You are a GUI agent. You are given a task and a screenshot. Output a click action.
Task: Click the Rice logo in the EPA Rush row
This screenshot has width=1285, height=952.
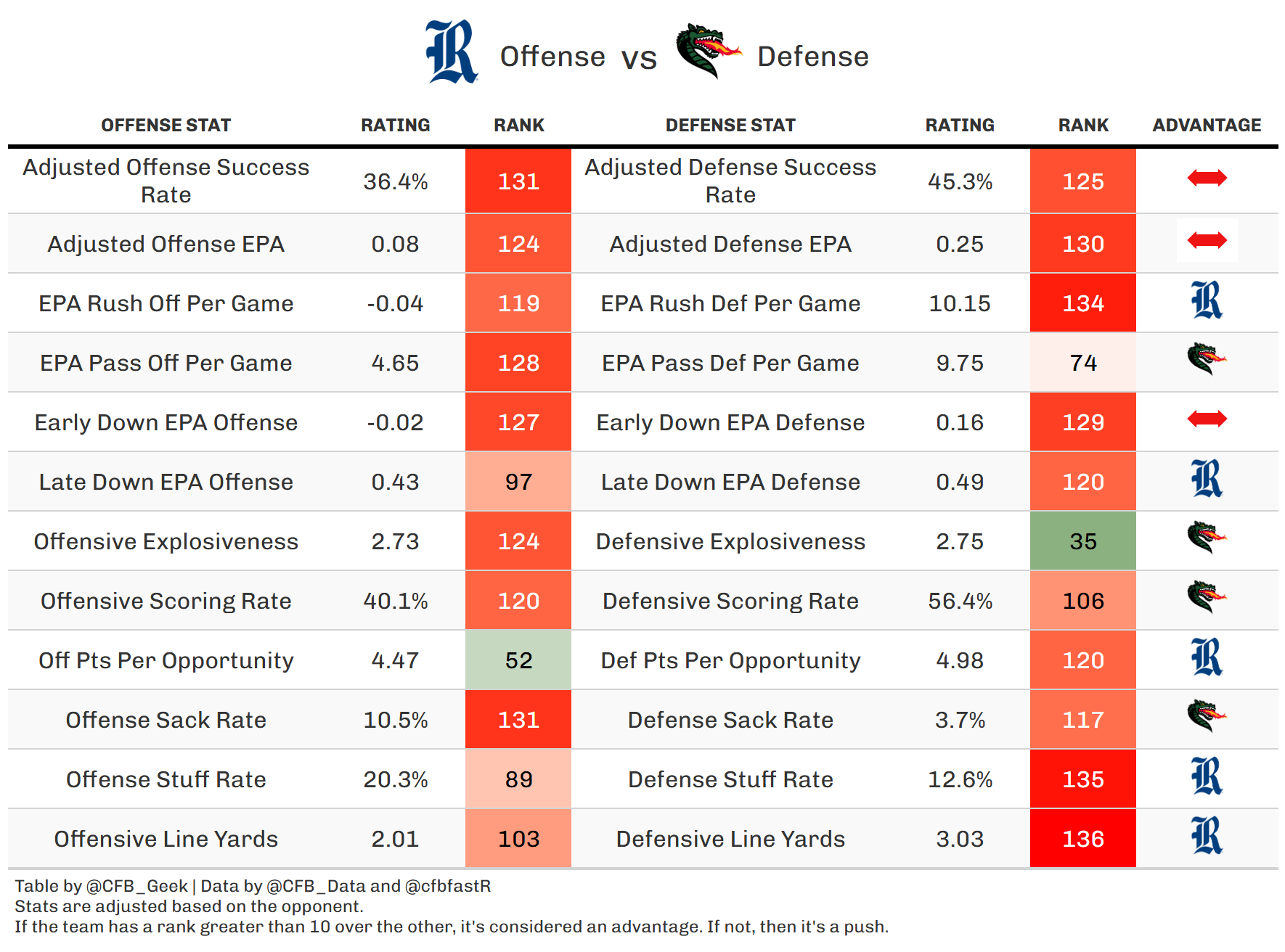tap(1207, 300)
